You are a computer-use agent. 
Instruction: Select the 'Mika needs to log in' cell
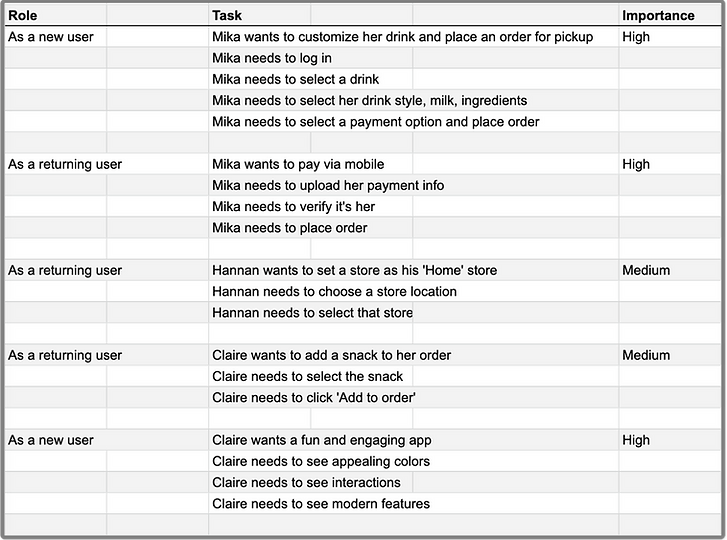[x=272, y=58]
